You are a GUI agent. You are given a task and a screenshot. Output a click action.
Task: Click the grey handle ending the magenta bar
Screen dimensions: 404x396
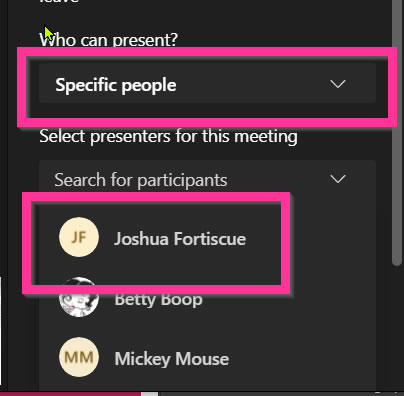(x=149, y=394)
